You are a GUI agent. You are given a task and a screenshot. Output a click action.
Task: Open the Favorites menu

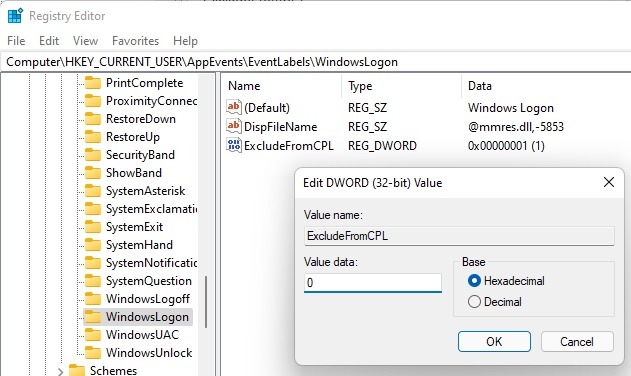tap(135, 41)
